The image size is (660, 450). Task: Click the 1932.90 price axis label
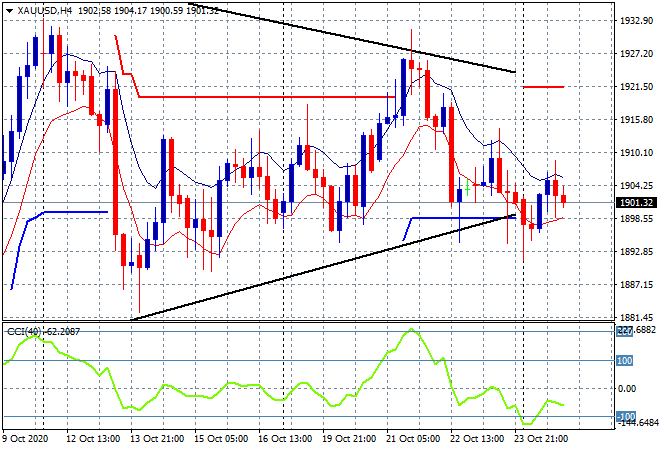point(636,21)
